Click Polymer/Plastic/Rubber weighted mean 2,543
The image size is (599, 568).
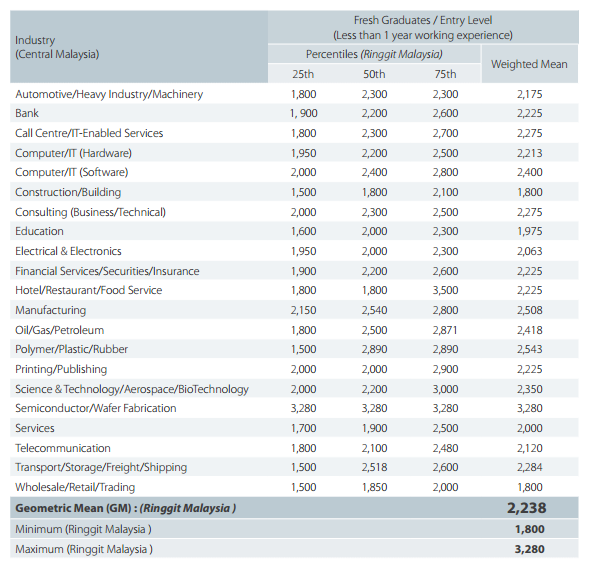click(x=529, y=349)
